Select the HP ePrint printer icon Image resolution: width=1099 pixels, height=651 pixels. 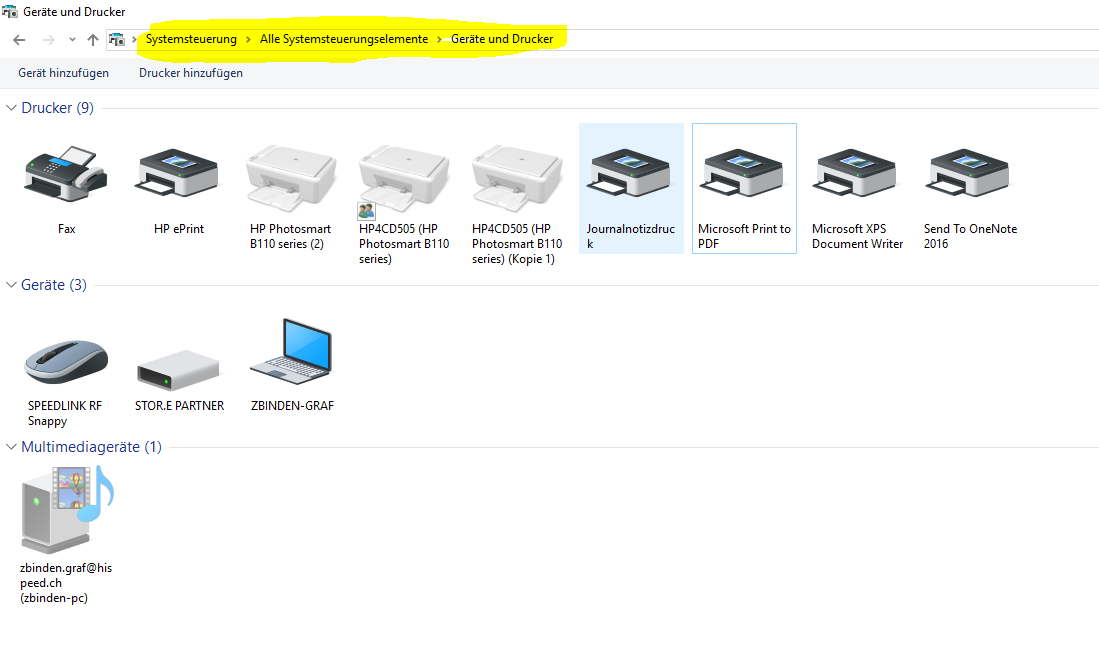click(178, 172)
